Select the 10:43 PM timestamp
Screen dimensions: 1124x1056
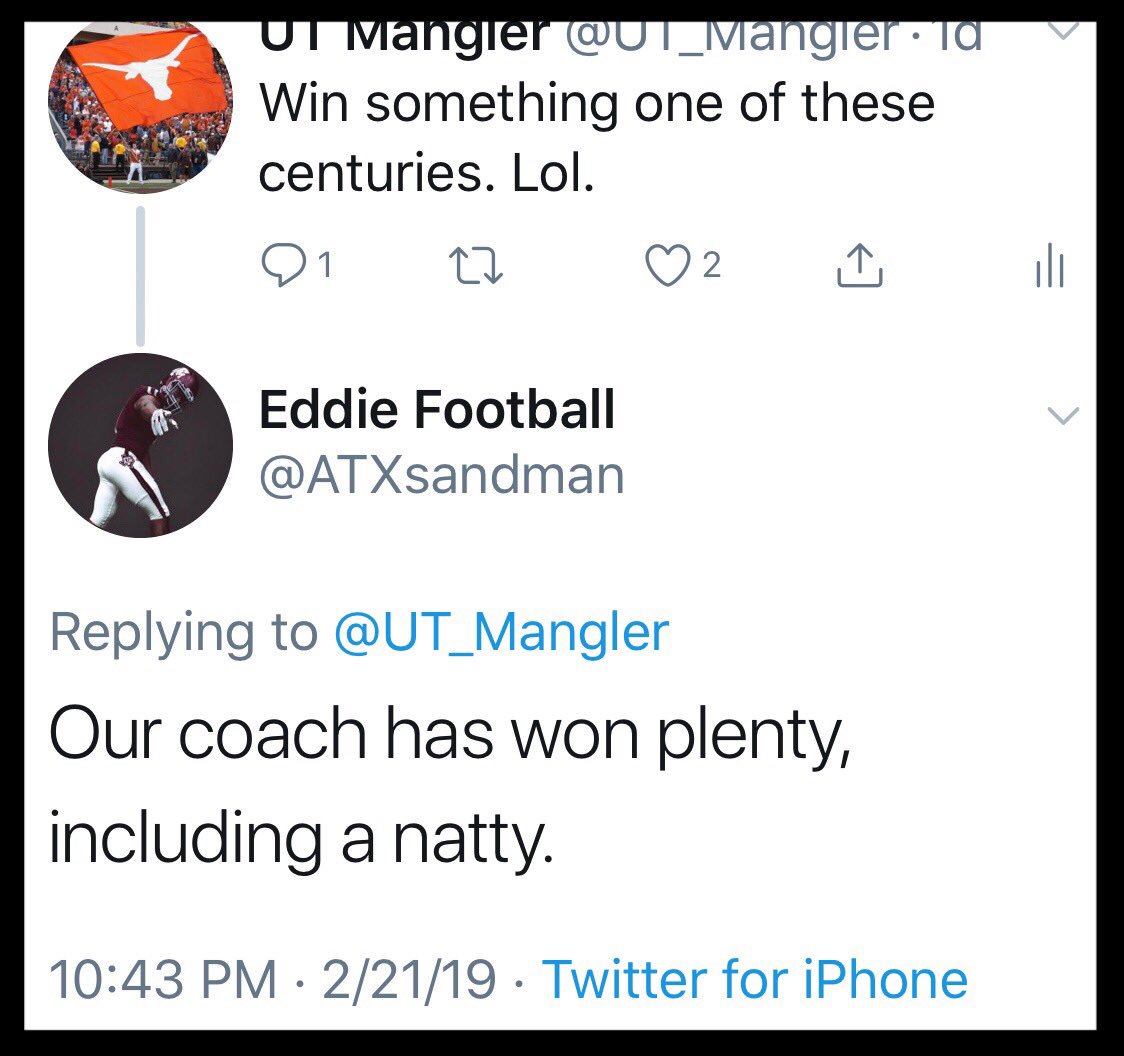coord(163,979)
